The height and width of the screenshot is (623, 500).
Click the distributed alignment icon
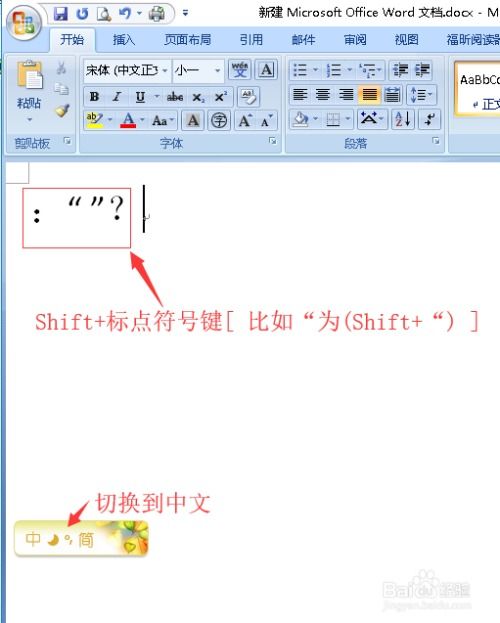392,95
